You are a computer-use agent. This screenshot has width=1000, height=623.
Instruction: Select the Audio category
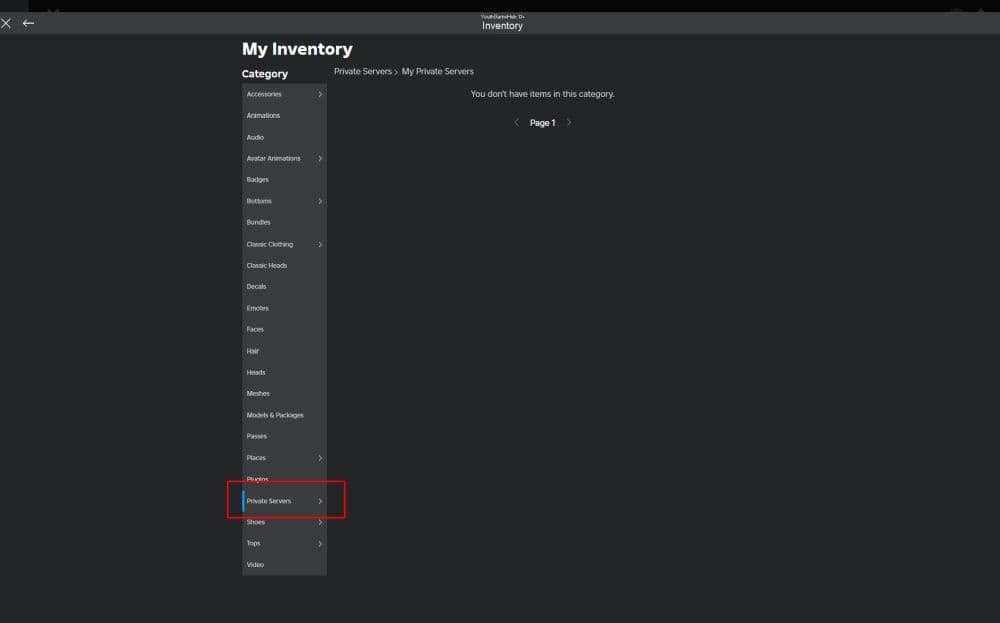point(255,136)
